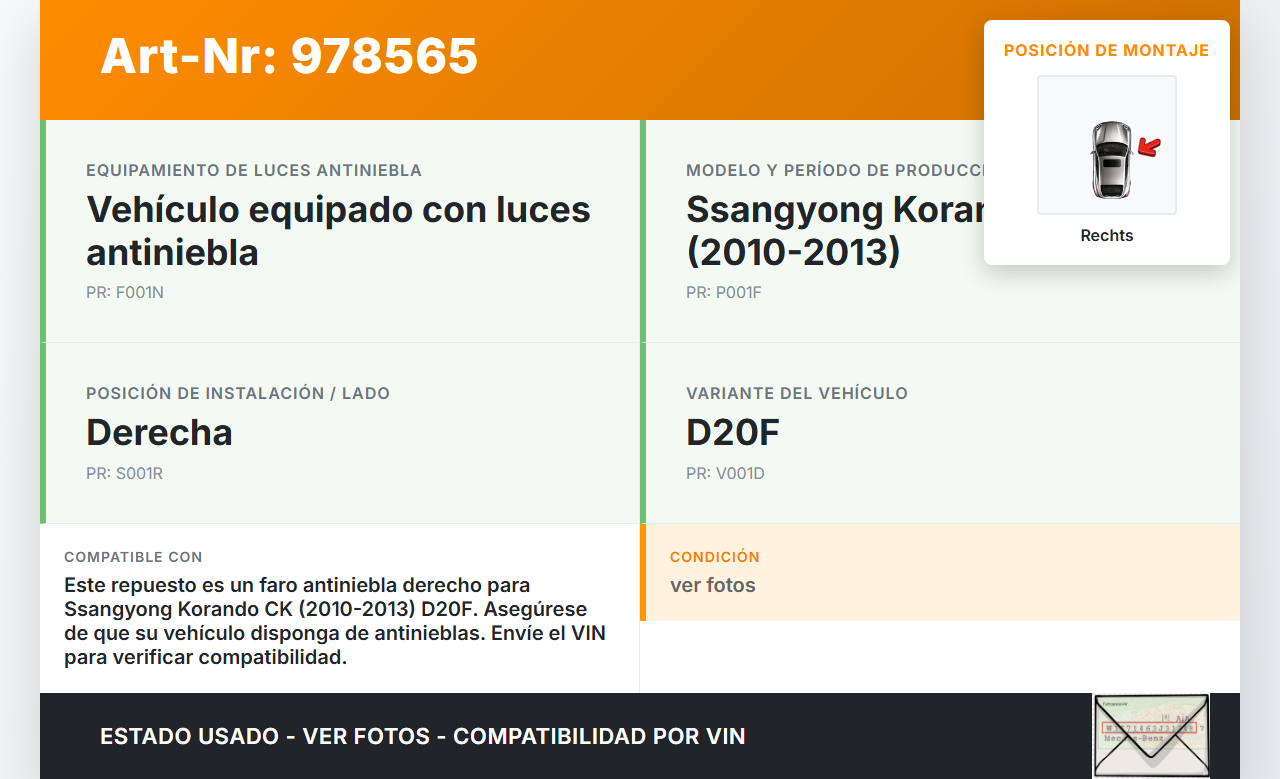Click the 'Rechts' caption under the car

(x=1107, y=236)
